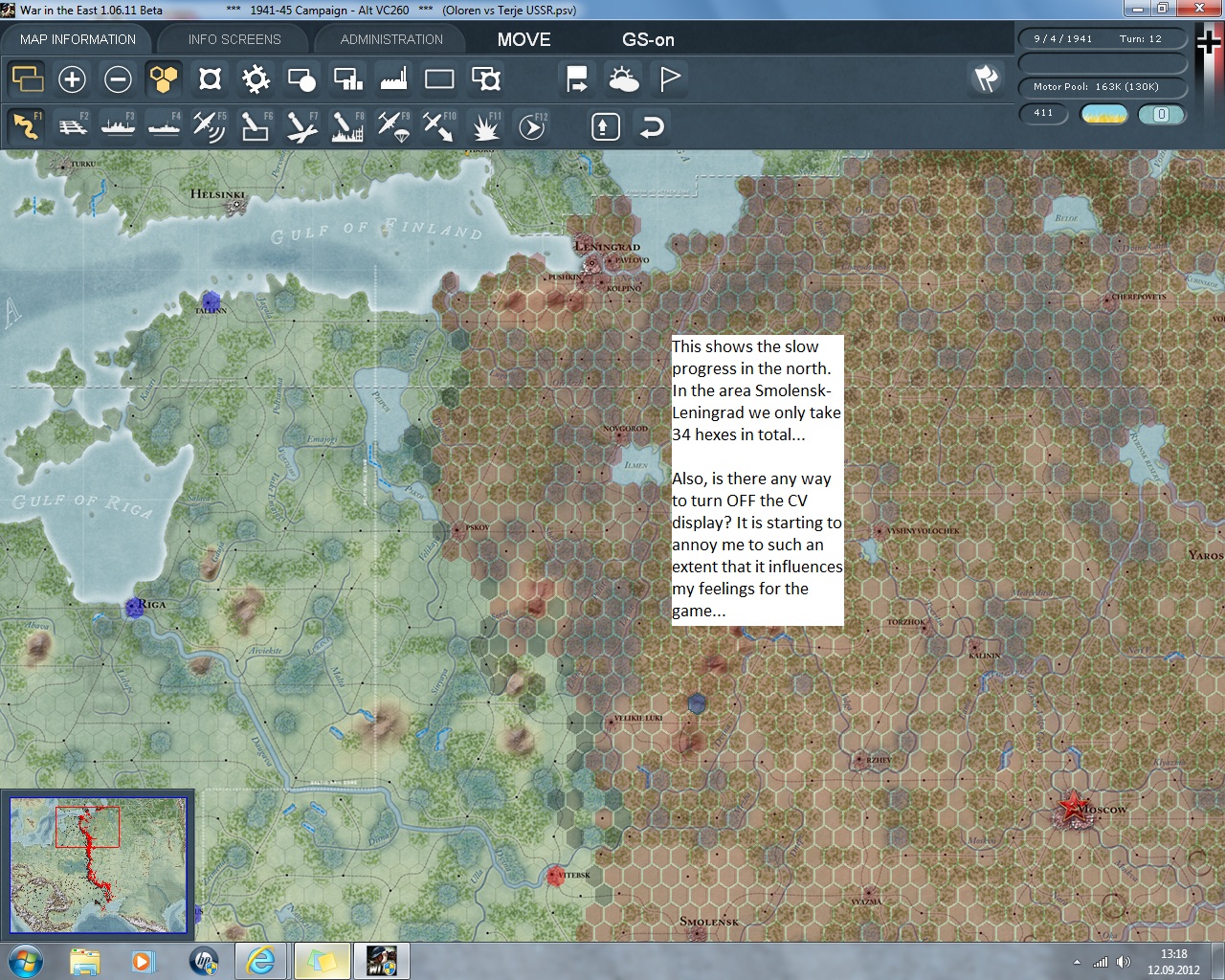Select the F10 air transfer icon

click(x=439, y=126)
